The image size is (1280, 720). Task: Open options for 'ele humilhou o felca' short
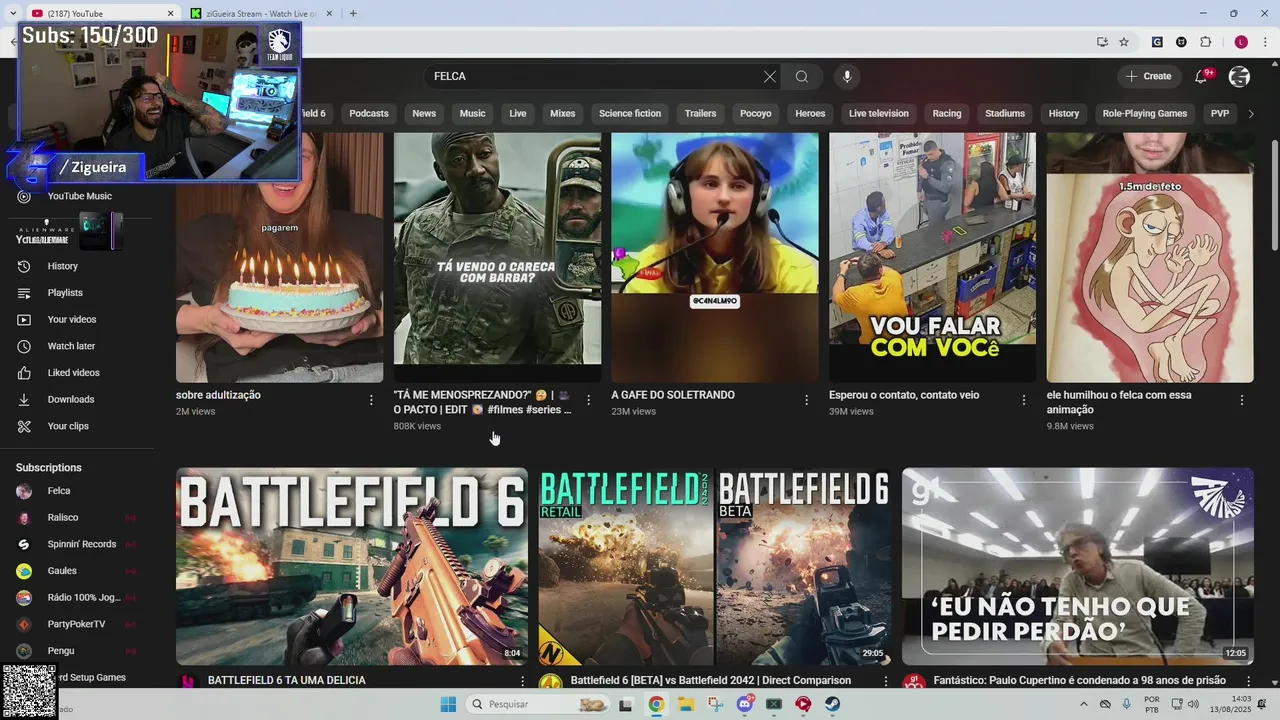pyautogui.click(x=1242, y=400)
